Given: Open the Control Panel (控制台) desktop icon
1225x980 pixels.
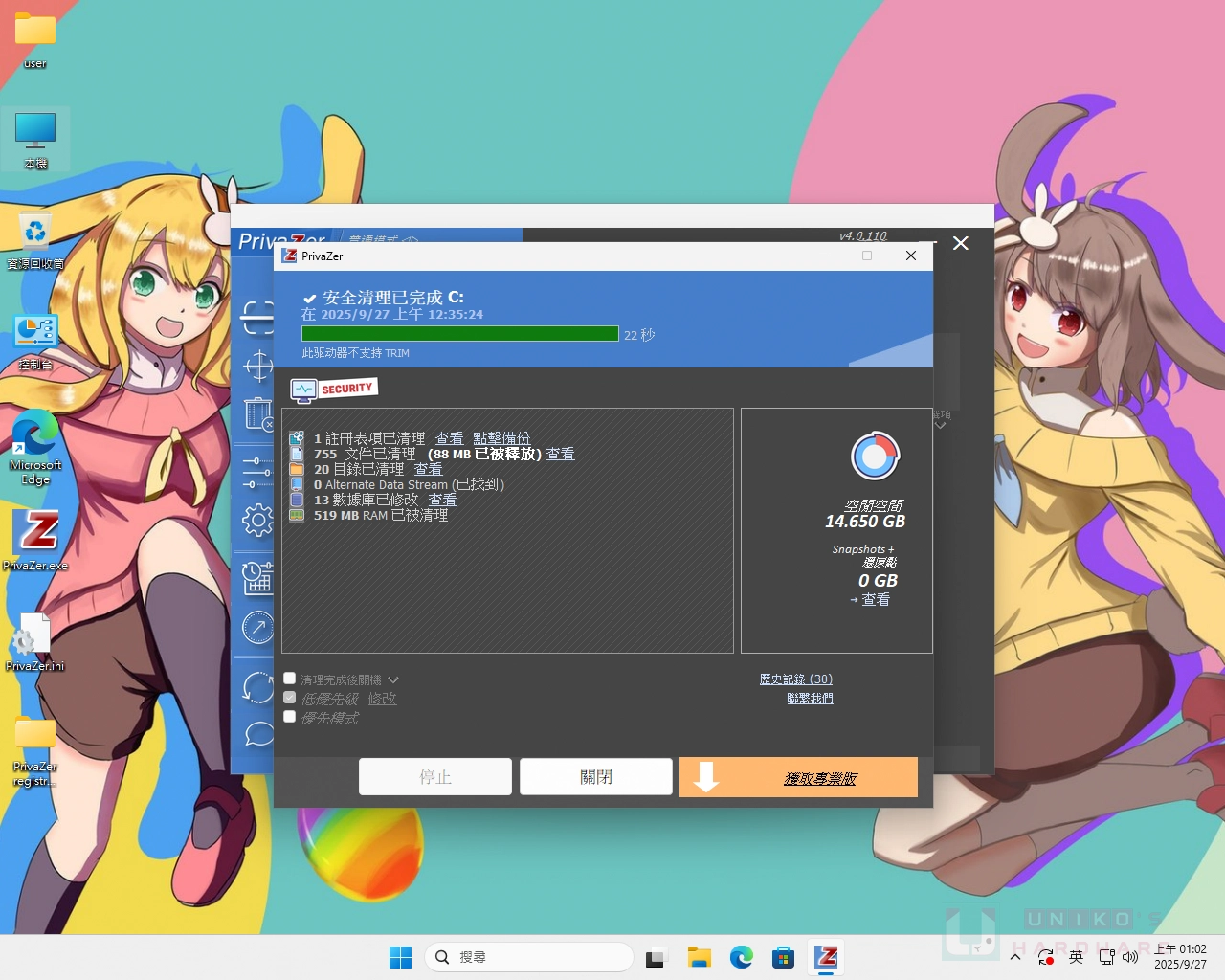Looking at the screenshot, I should (x=35, y=342).
